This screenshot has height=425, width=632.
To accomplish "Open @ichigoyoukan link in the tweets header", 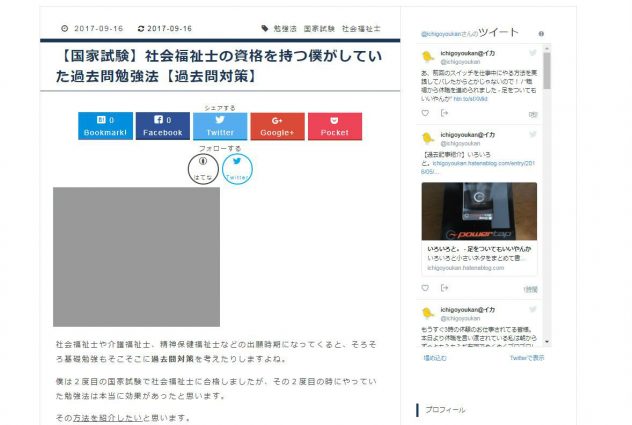I will (x=441, y=34).
